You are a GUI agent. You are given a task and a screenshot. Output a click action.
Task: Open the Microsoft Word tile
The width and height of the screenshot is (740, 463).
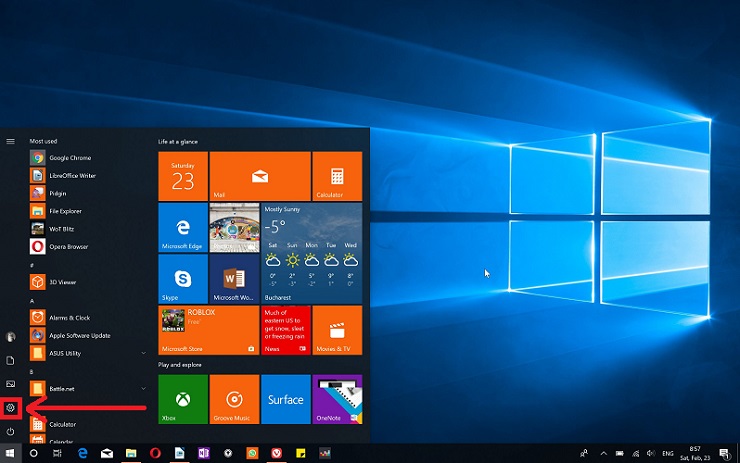(x=235, y=279)
